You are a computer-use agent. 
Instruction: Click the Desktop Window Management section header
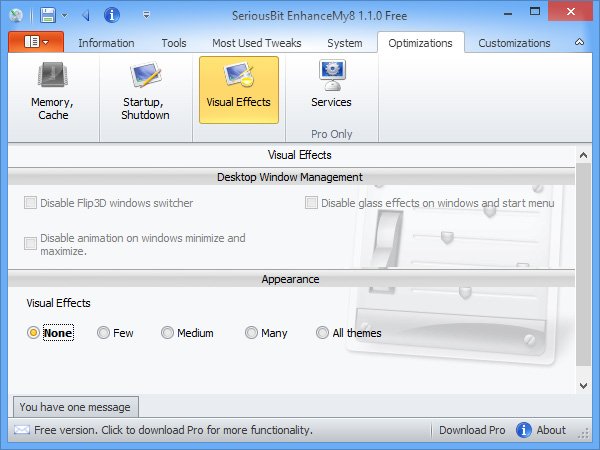pyautogui.click(x=291, y=177)
